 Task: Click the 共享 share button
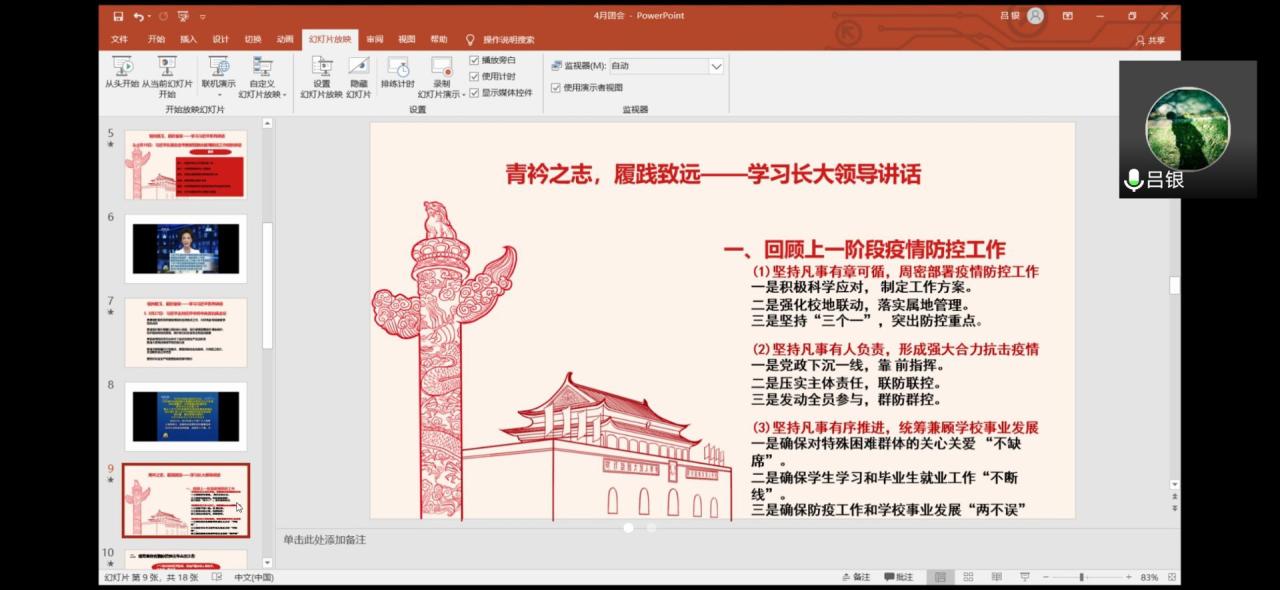pyautogui.click(x=1150, y=40)
